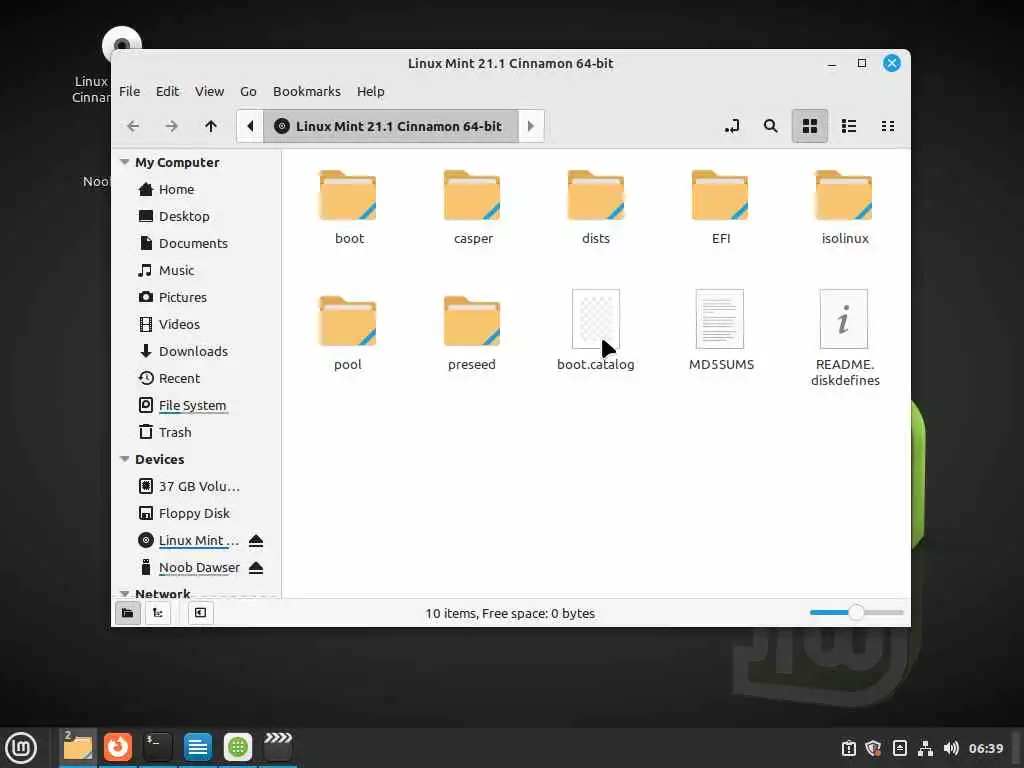Open File System in the sidebar

click(192, 406)
